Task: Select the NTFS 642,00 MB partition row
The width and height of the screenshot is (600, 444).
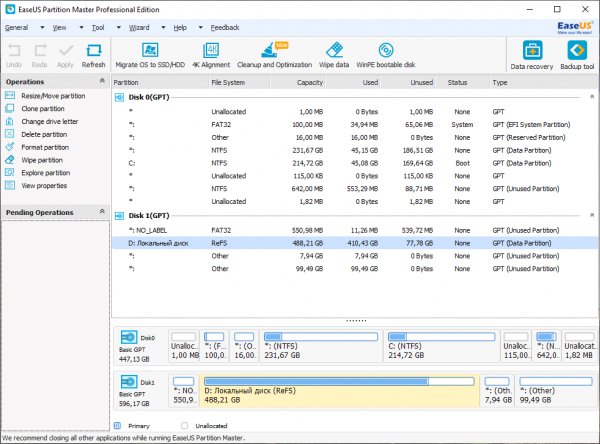Action: (355, 189)
